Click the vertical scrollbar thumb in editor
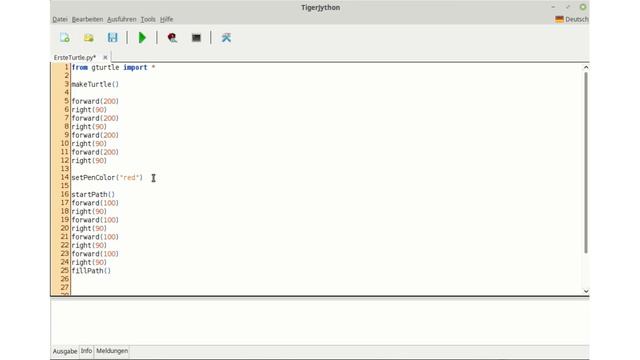The height and width of the screenshot is (360, 640). [586, 162]
